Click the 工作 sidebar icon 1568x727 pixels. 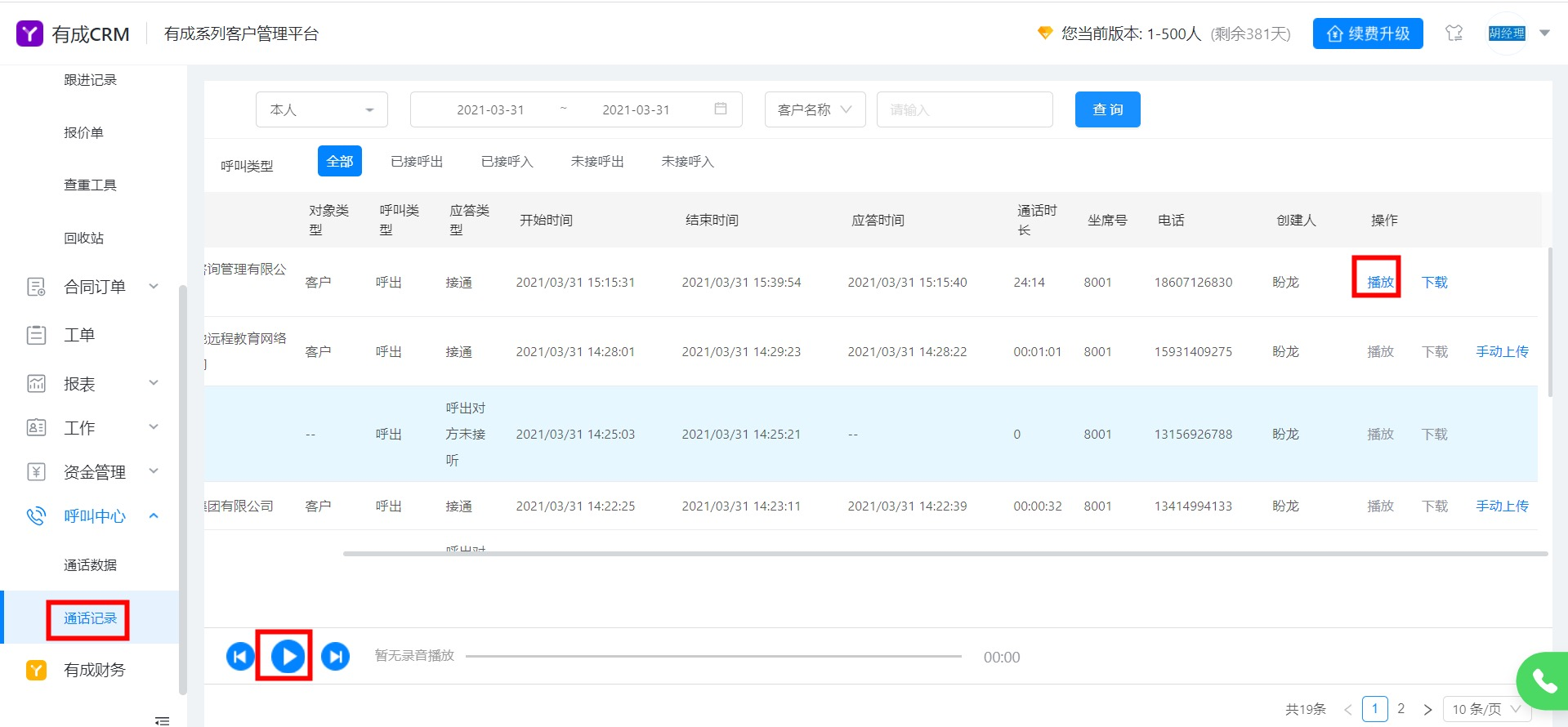click(x=37, y=427)
